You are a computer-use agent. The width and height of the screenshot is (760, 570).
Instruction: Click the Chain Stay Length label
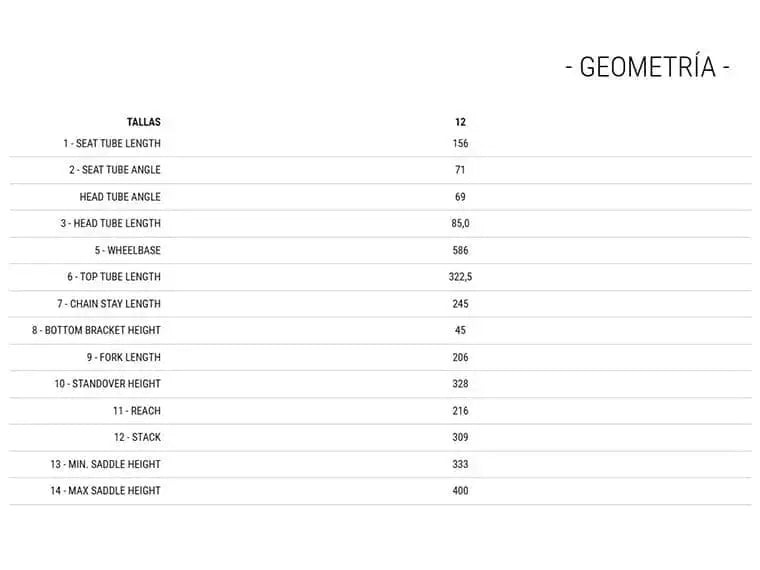[x=109, y=304]
